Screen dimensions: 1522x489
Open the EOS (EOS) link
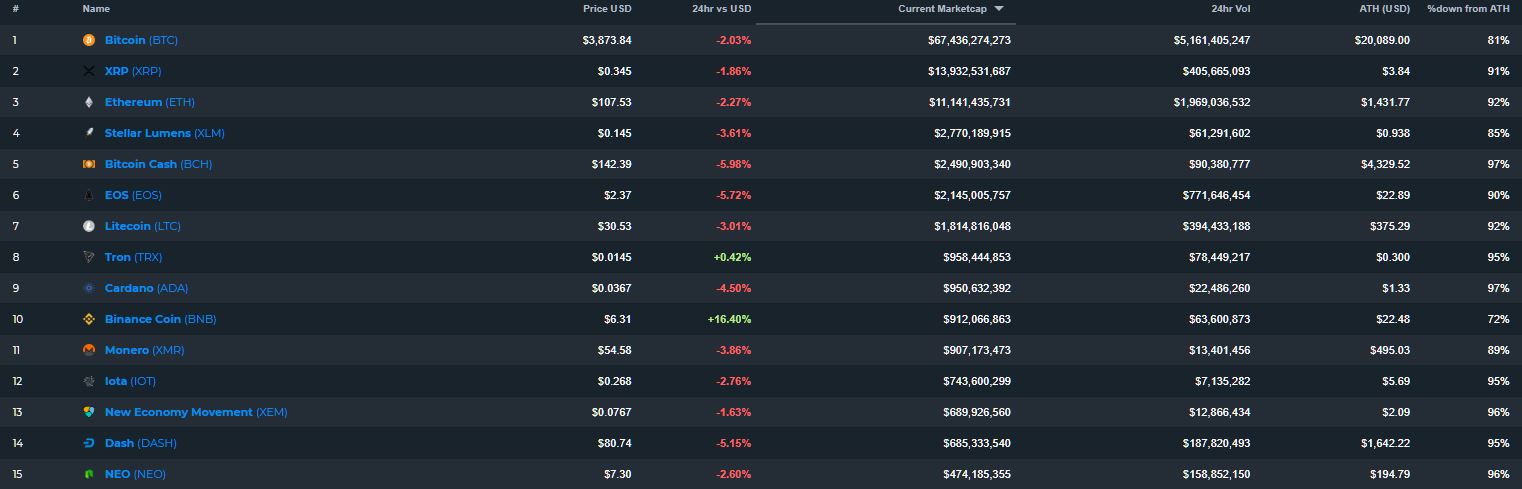[133, 195]
